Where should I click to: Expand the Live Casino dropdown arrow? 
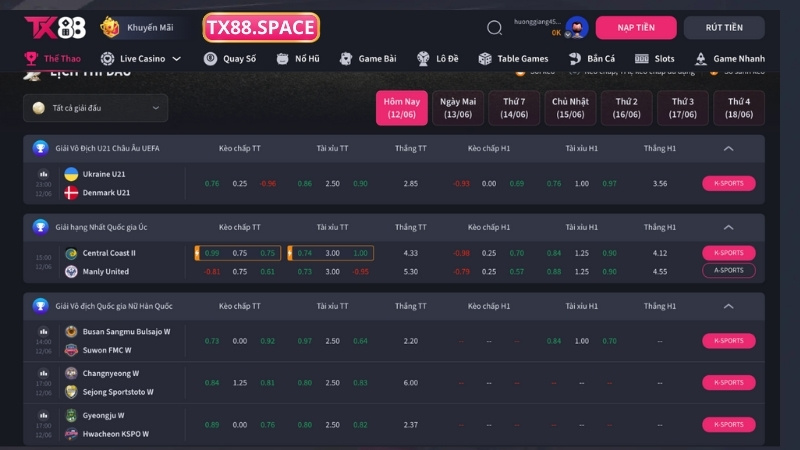(x=177, y=59)
